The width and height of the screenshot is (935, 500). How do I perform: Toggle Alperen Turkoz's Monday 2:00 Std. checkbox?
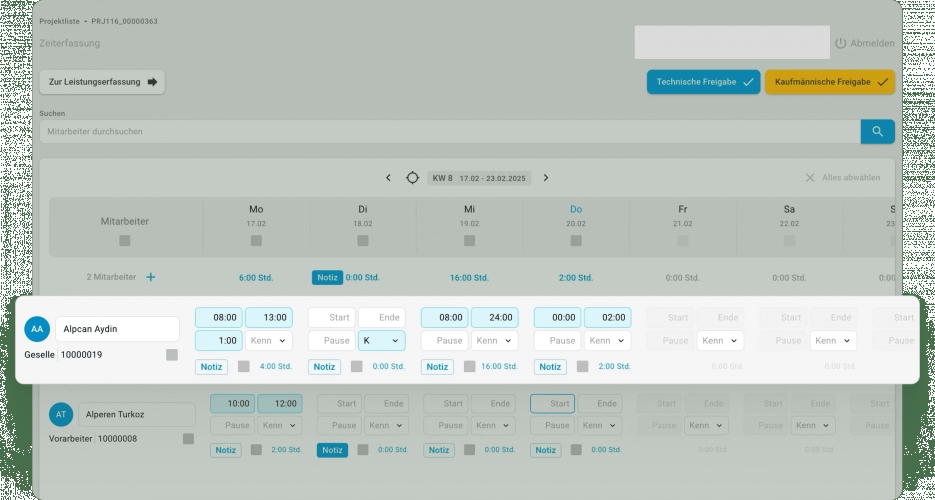pyautogui.click(x=256, y=450)
